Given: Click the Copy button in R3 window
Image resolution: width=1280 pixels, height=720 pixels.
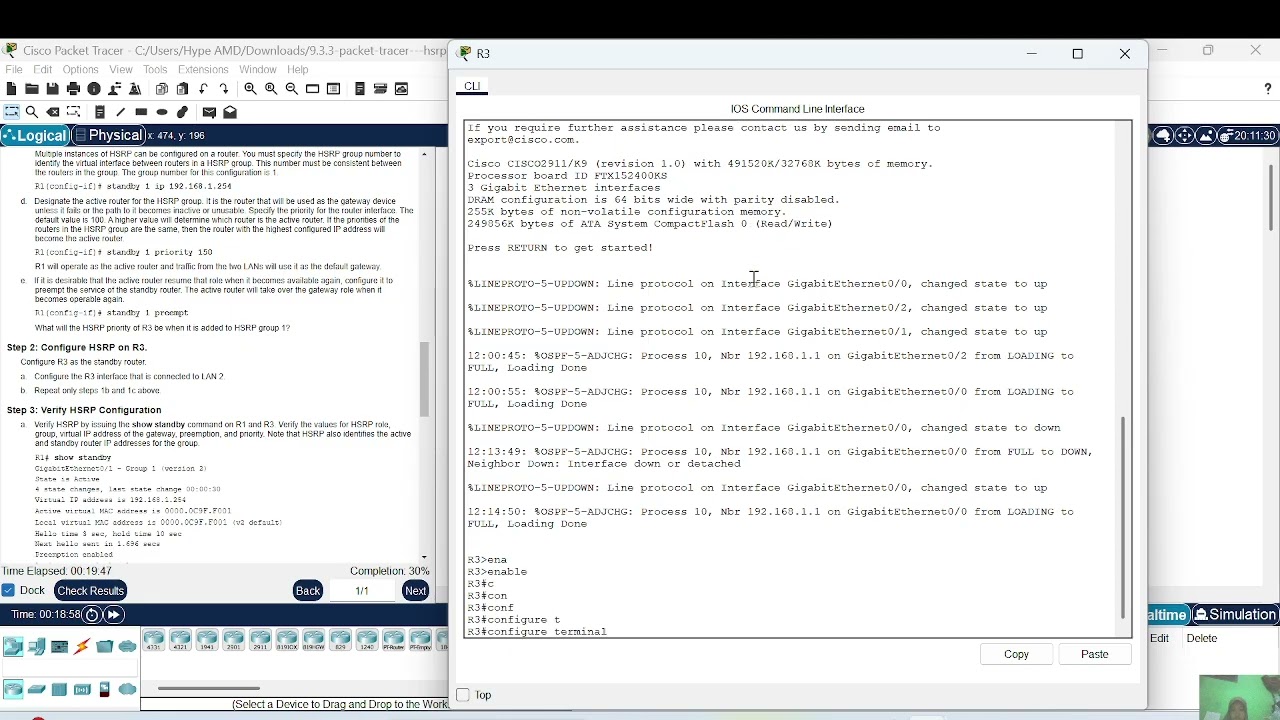Looking at the screenshot, I should (x=1016, y=654).
